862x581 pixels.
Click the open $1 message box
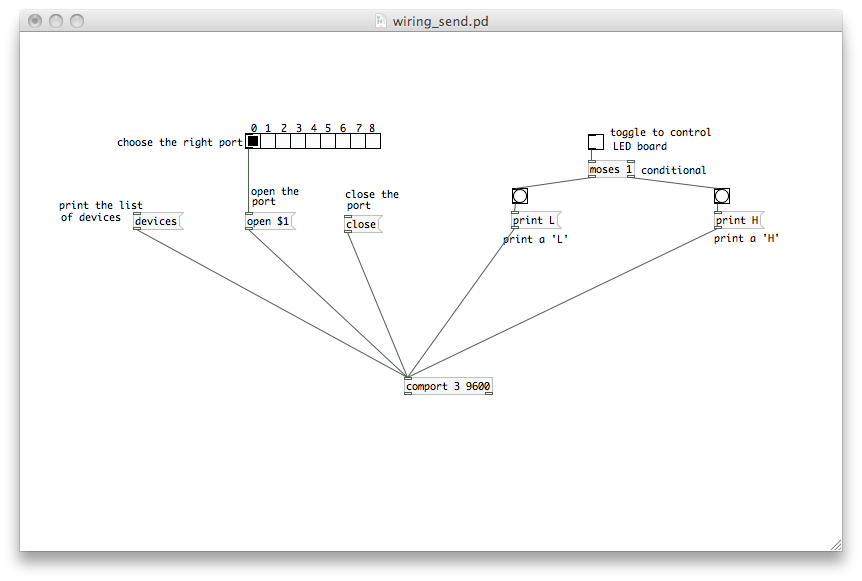[269, 221]
